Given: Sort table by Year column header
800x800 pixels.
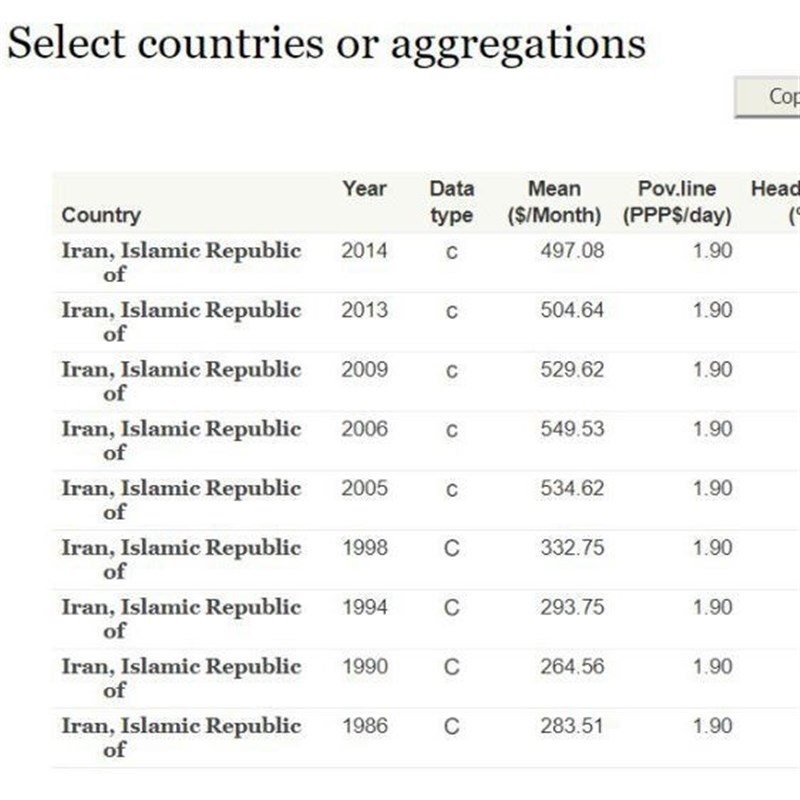Looking at the screenshot, I should pyautogui.click(x=364, y=189).
